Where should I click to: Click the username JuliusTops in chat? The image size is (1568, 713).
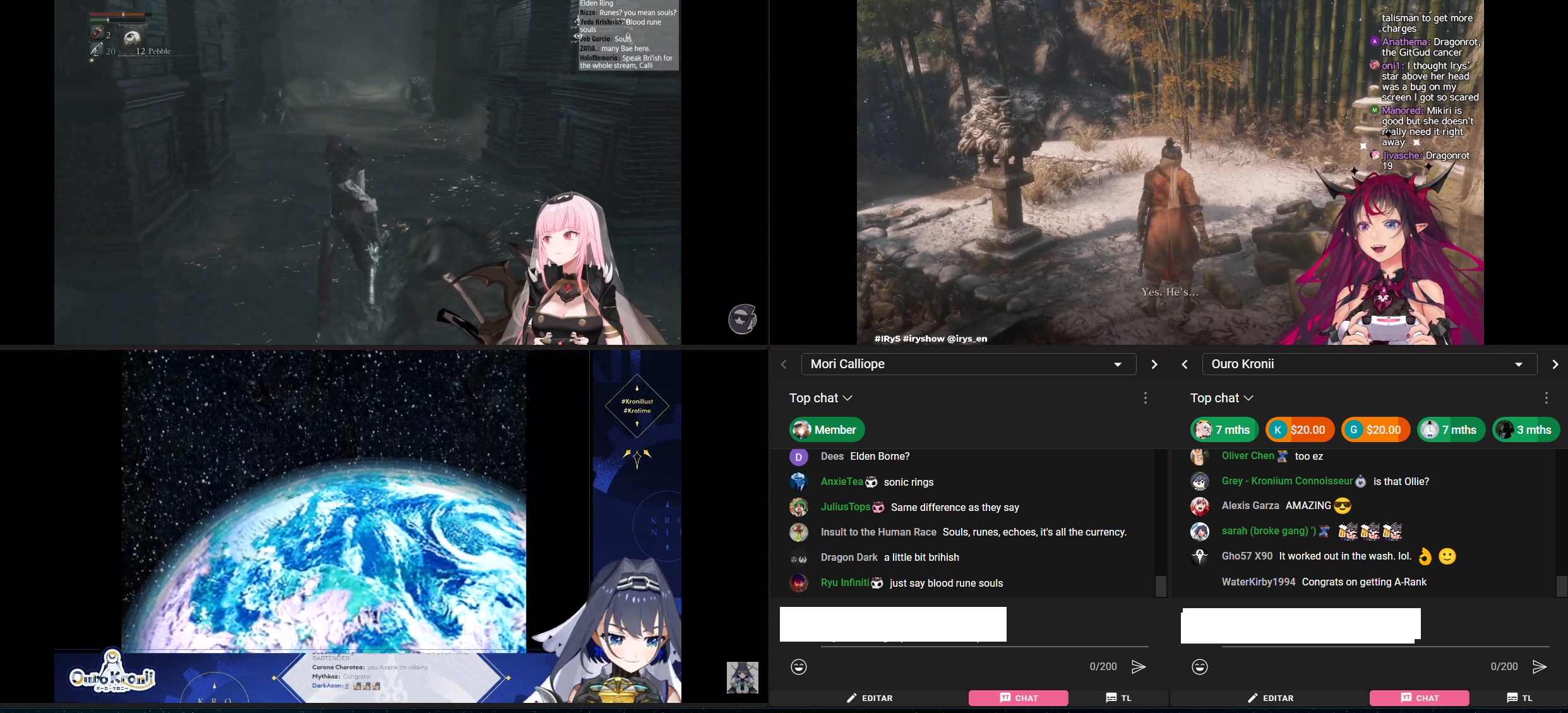tap(846, 506)
